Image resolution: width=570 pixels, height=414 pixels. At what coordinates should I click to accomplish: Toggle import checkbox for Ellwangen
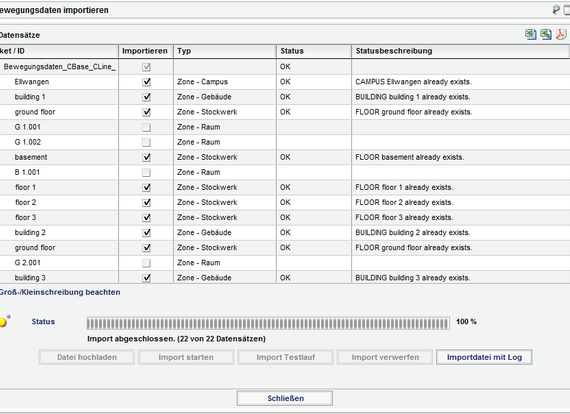[146, 82]
